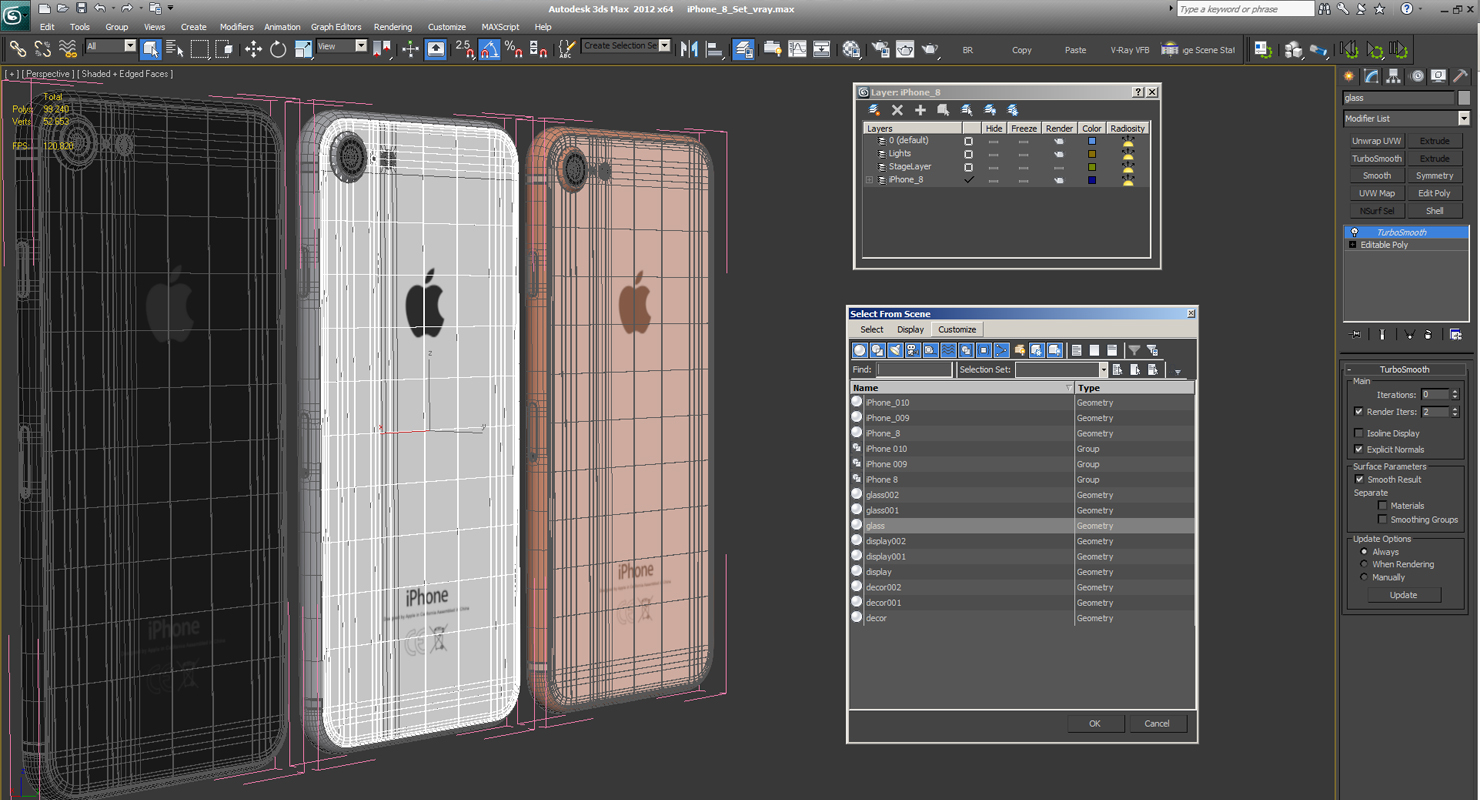Open Display menu in Select From Scene
This screenshot has height=800, width=1480.
(x=910, y=329)
